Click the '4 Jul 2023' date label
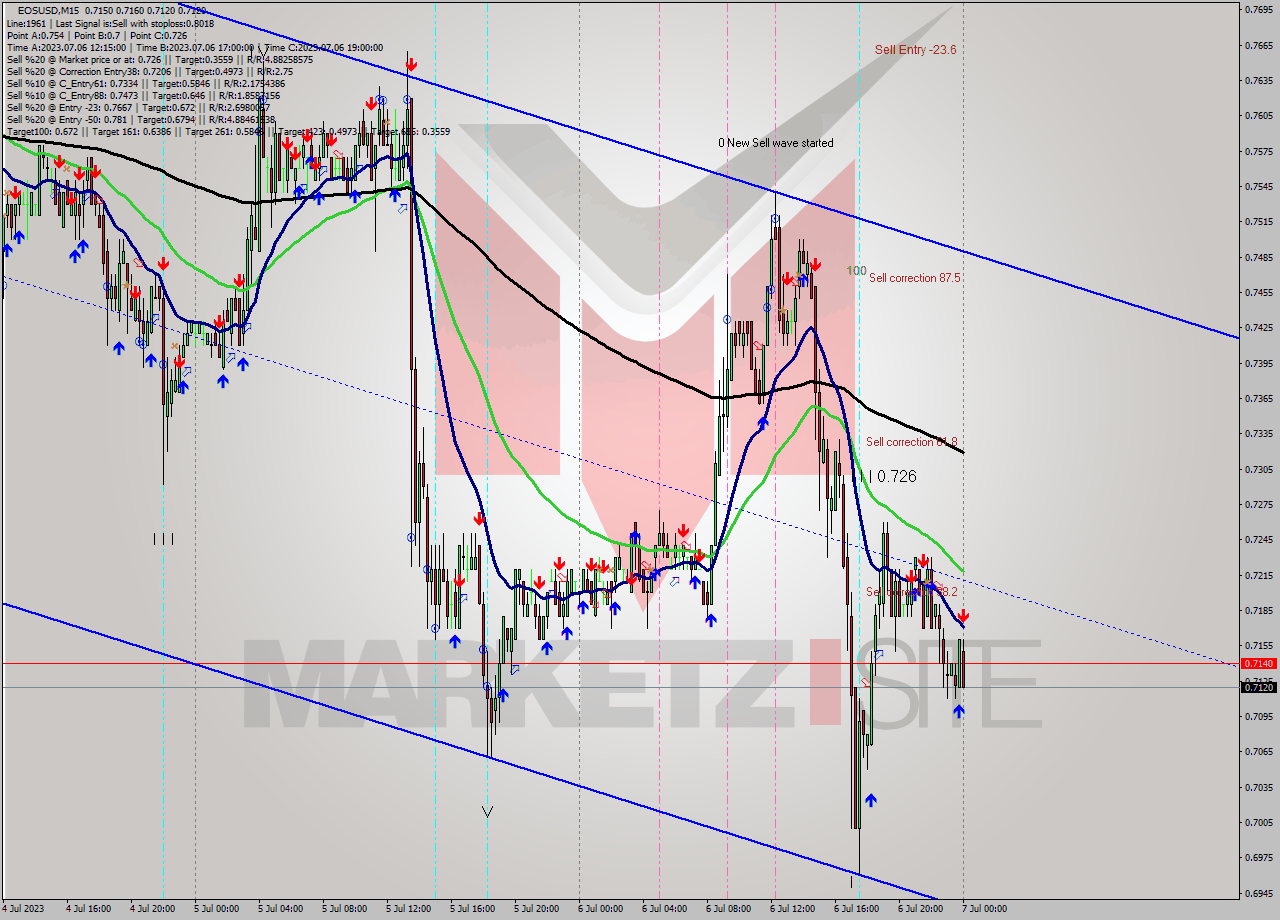The height and width of the screenshot is (920, 1280). tap(25, 909)
